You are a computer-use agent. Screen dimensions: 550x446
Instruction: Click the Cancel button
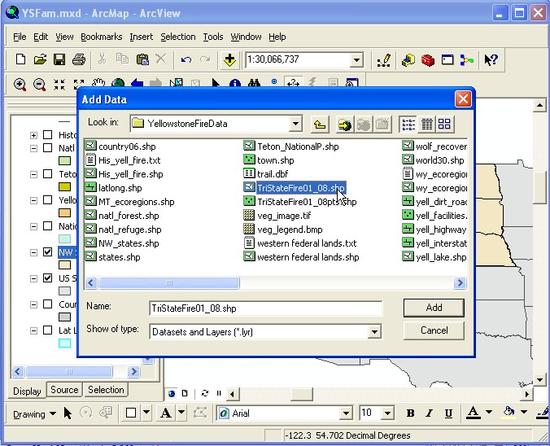point(434,330)
